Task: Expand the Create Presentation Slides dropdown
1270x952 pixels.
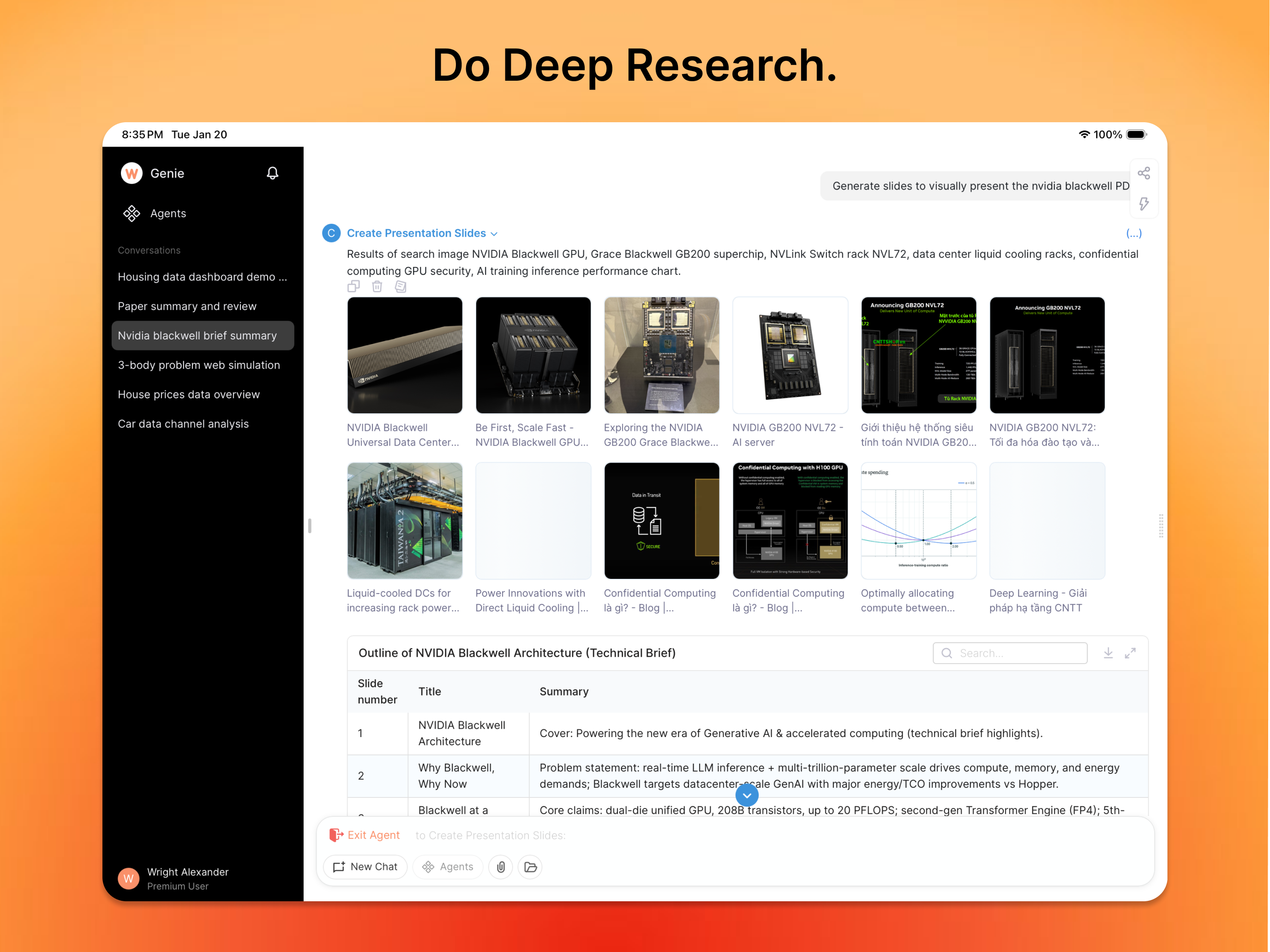Action: point(422,233)
